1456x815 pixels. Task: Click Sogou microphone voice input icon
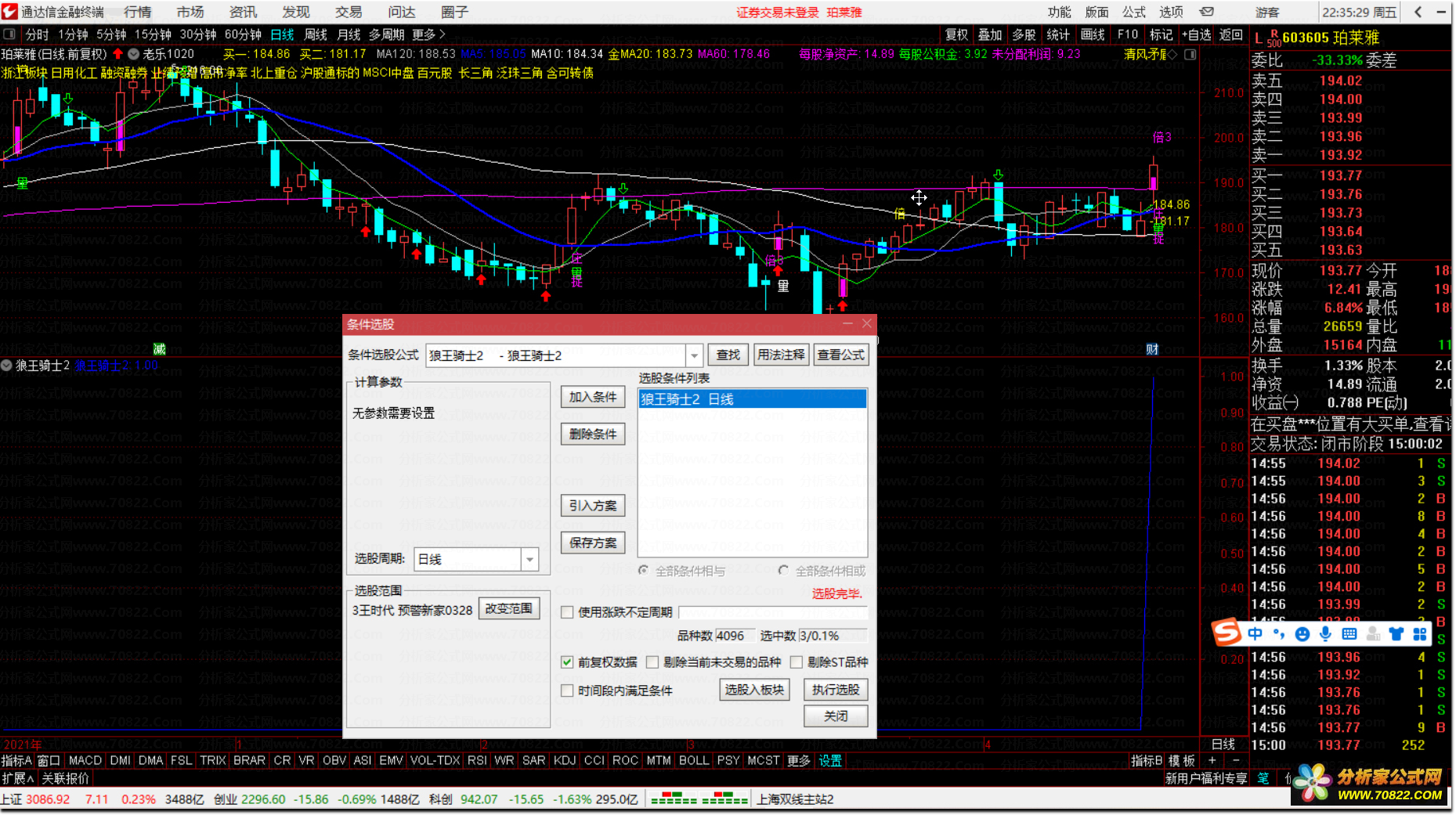[1325, 634]
